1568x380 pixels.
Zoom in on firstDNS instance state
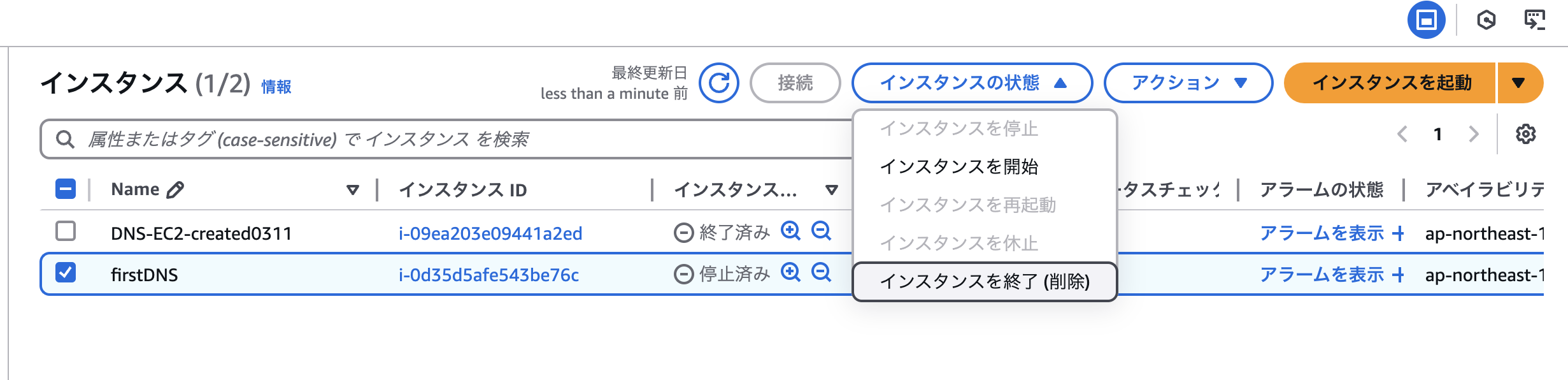pyautogui.click(x=790, y=272)
